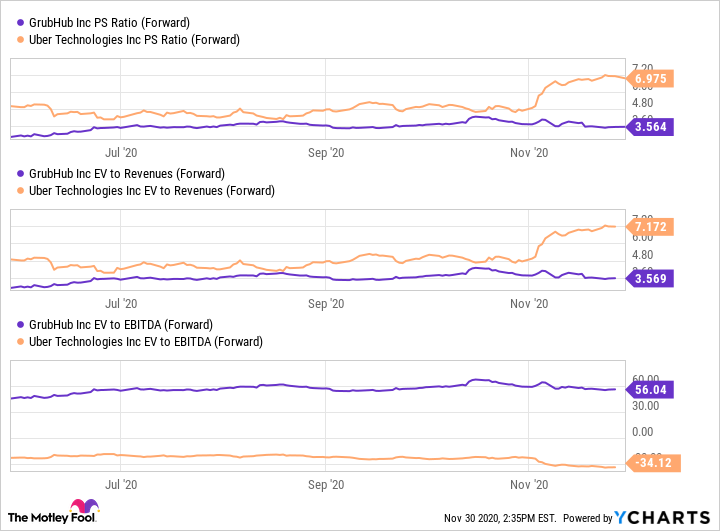The width and height of the screenshot is (720, 531).
Task: Select Uber Technologies EV to Revenues legend label
Action: click(x=152, y=191)
